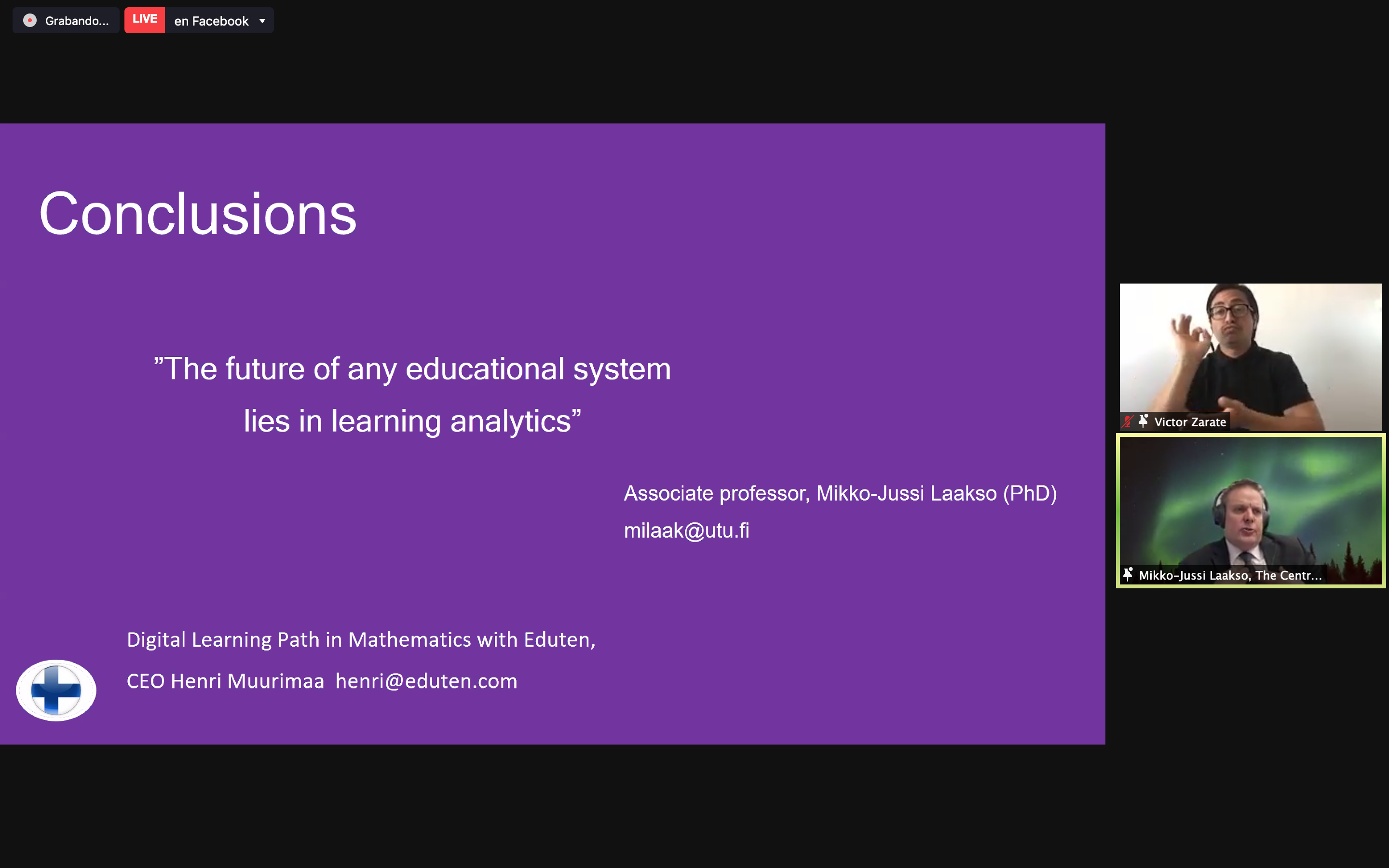This screenshot has width=1389, height=868.
Task: Click the Victor Zarate name label
Action: pos(1190,422)
